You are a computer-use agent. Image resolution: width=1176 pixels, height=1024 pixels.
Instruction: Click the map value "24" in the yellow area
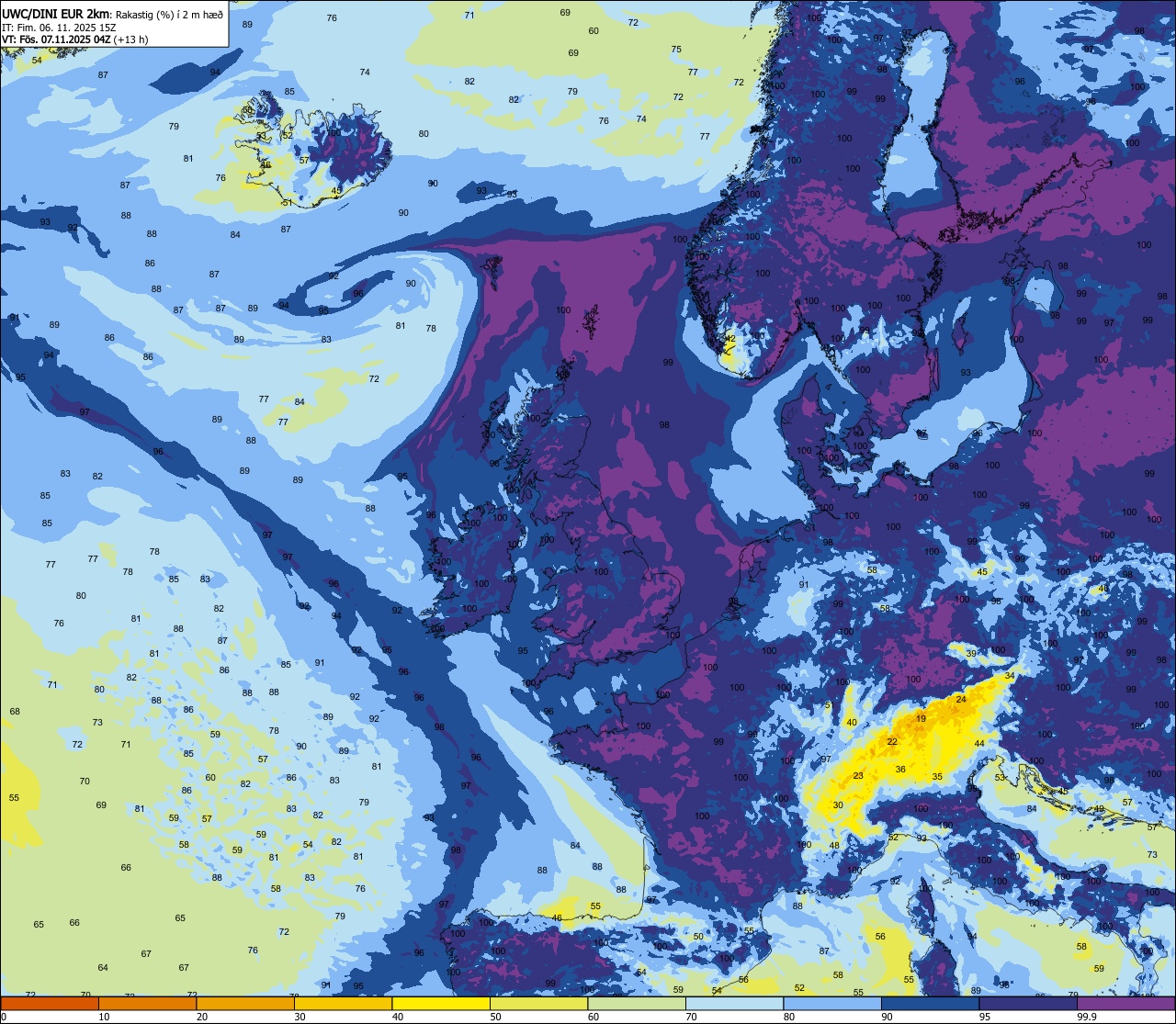tap(962, 700)
